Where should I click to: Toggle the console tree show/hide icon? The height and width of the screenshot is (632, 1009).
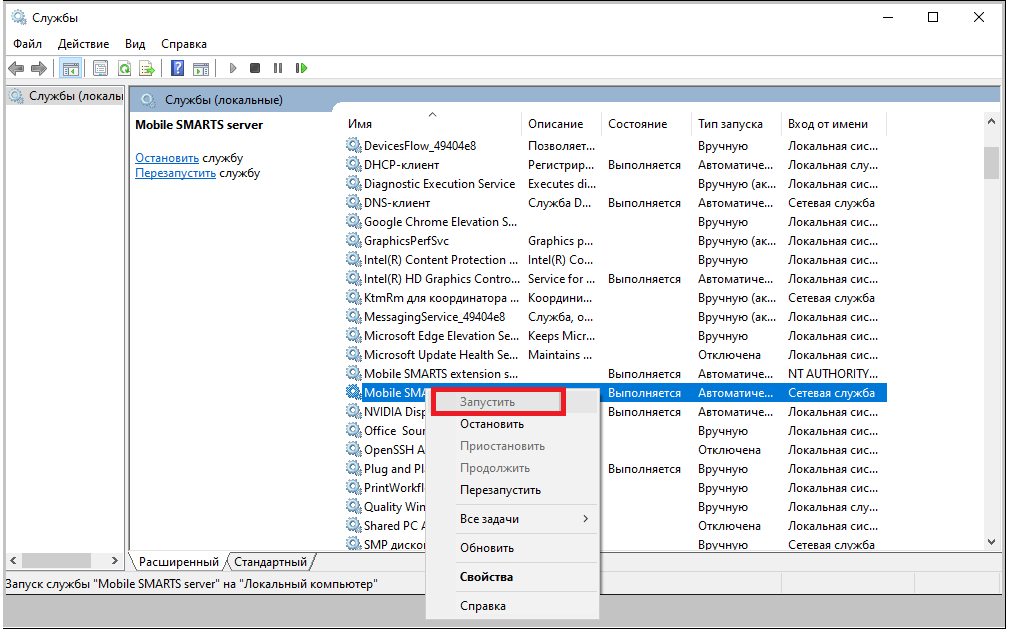point(71,68)
